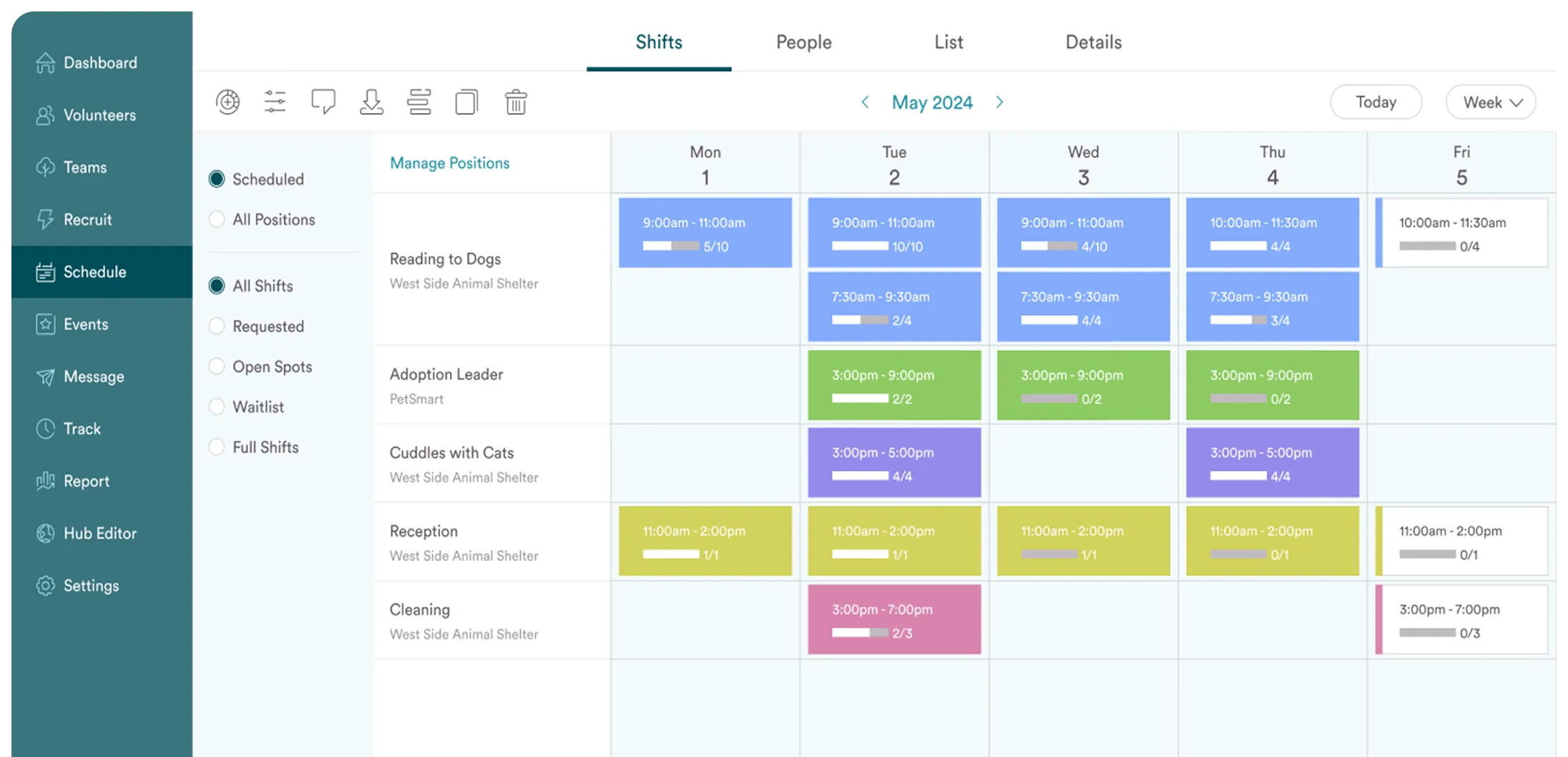Screen dimensions: 1568x757
Task: Click the delete trash icon in the toolbar
Action: click(x=516, y=102)
